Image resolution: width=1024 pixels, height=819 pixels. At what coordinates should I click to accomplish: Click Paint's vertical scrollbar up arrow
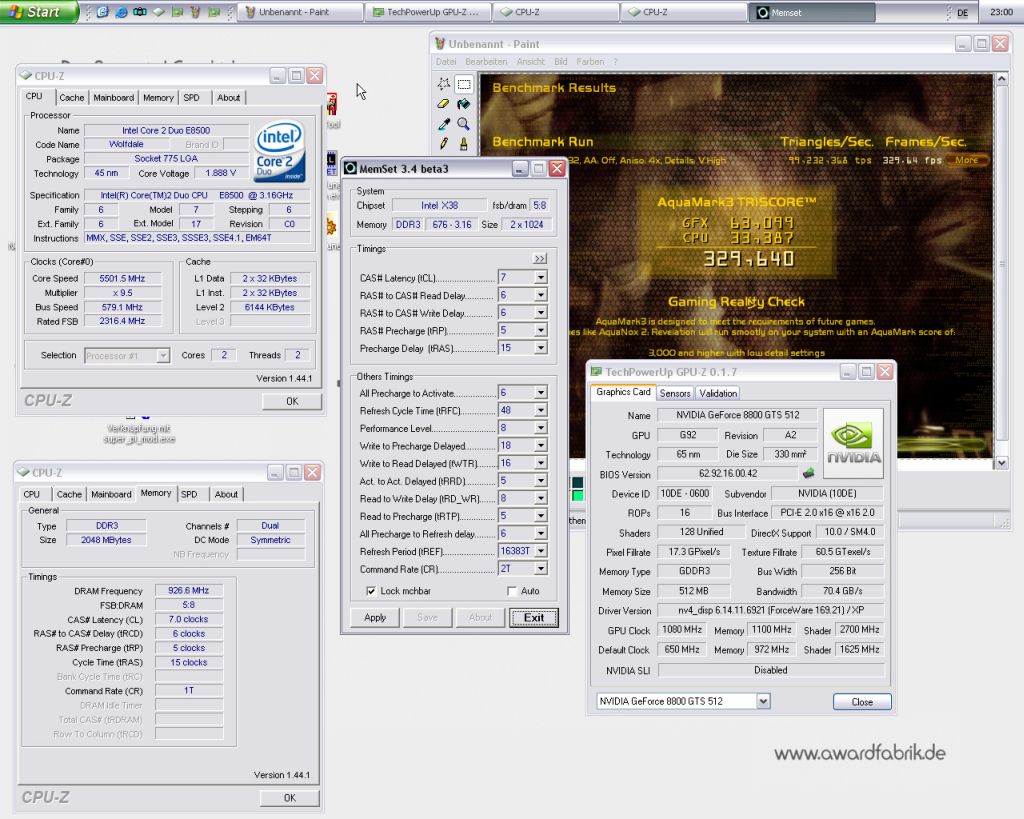(1002, 78)
